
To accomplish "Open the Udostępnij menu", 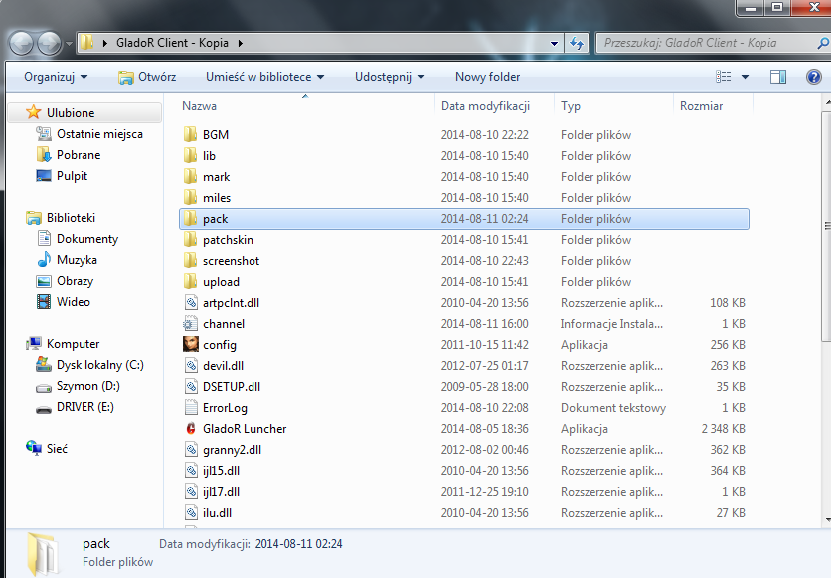I will pos(390,77).
